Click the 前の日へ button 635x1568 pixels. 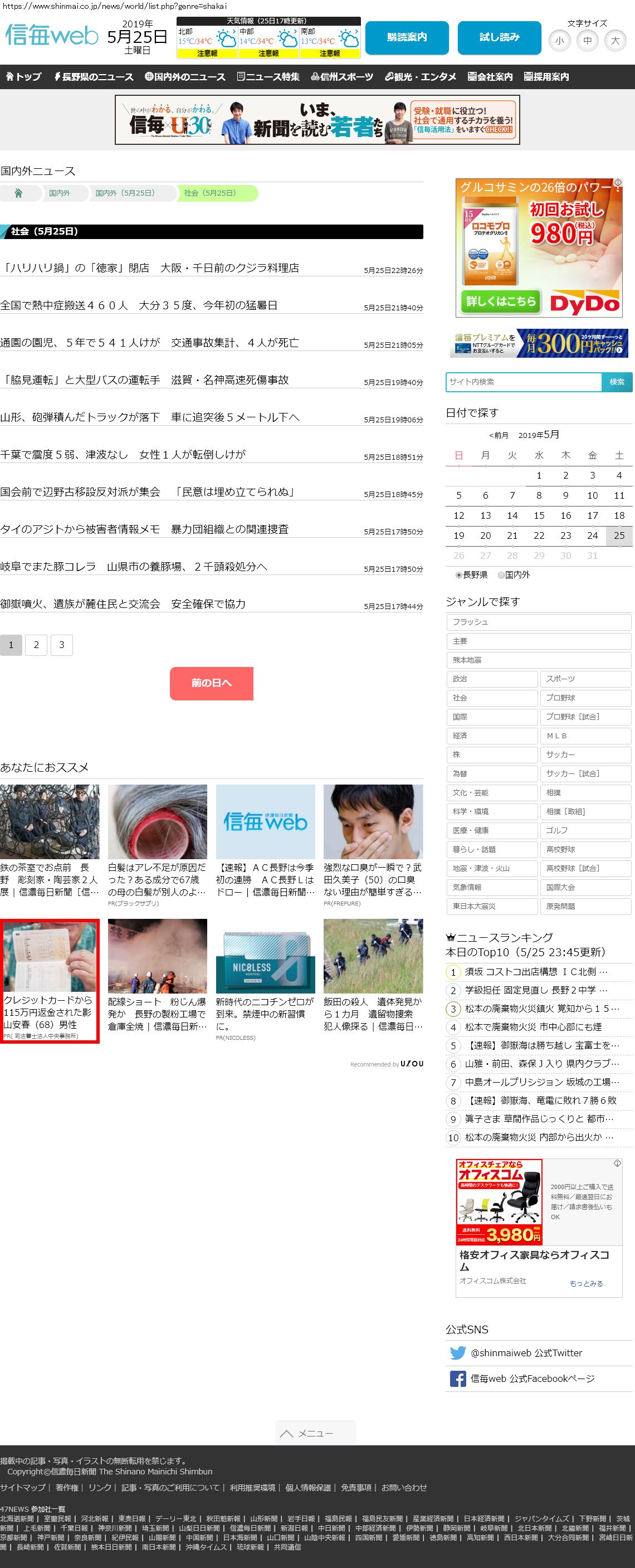(211, 683)
